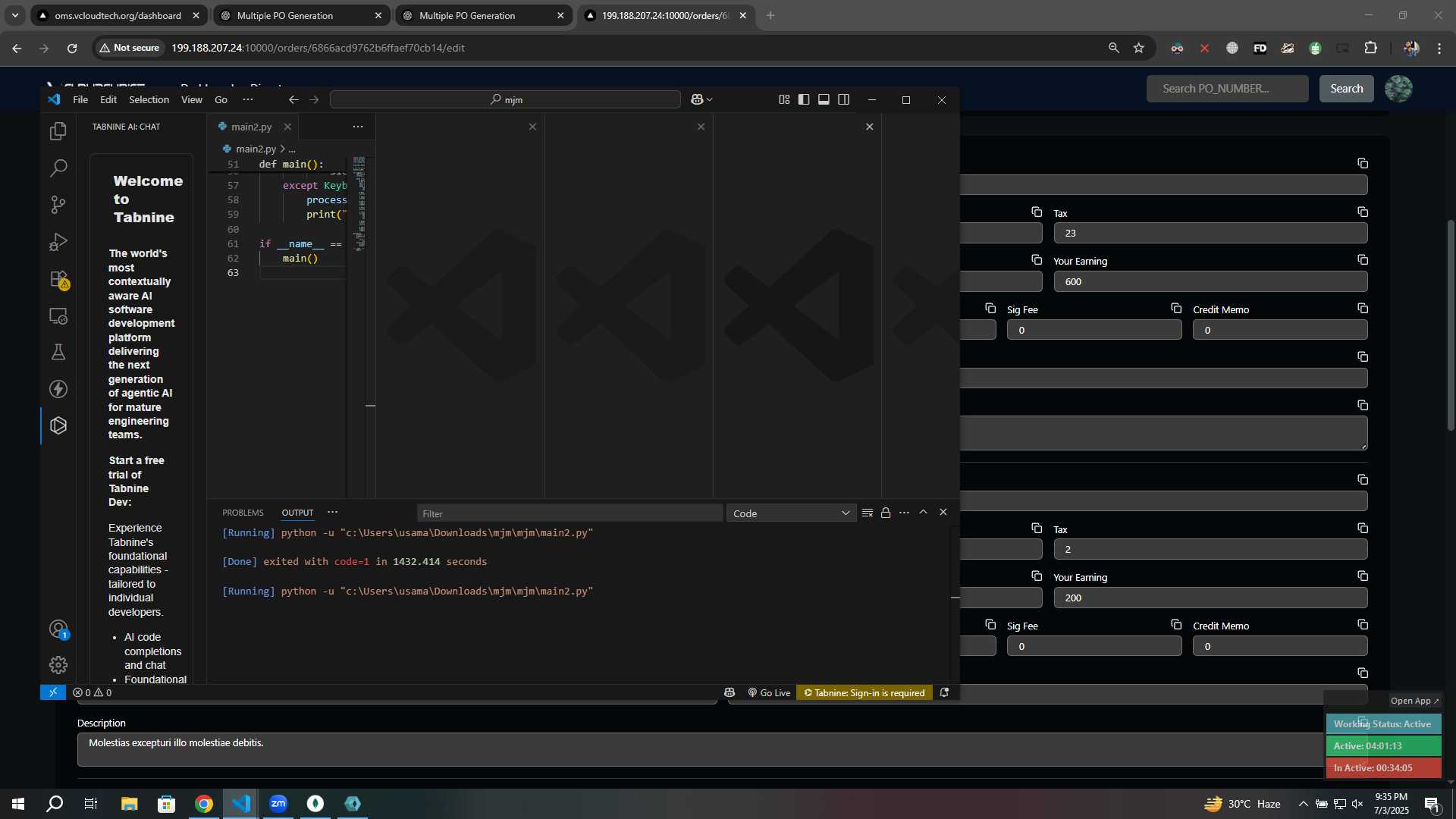Go forward using the VS Code navigation arrow
Image resolution: width=1456 pixels, height=819 pixels.
coord(314,99)
